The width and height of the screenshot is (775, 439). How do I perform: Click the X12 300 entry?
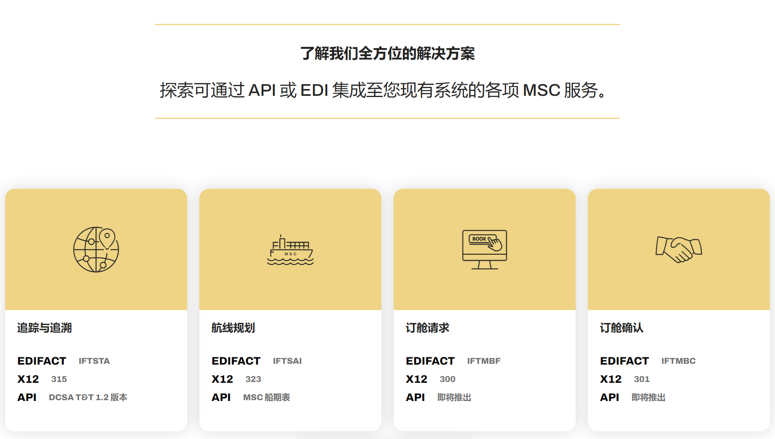click(447, 380)
